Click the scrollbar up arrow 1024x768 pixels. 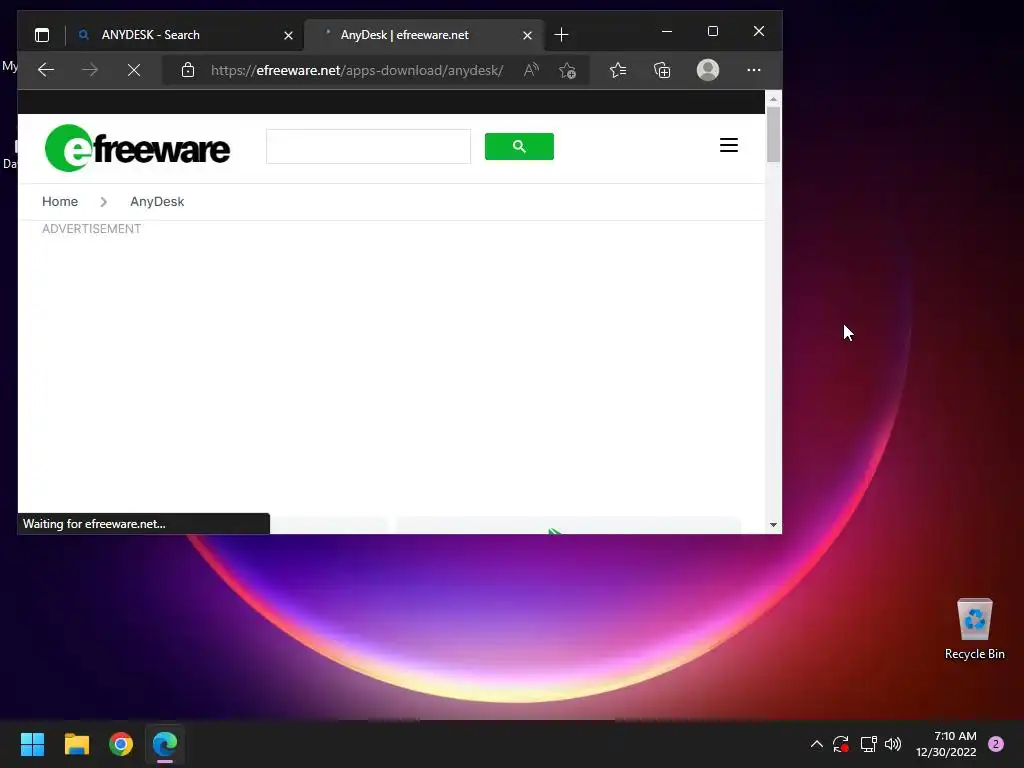click(773, 99)
